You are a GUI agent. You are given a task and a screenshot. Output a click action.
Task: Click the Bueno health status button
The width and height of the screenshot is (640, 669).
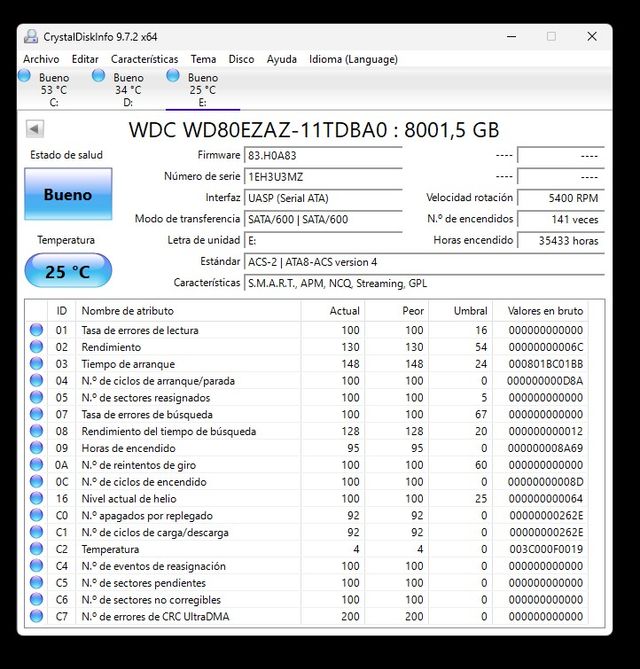(x=68, y=194)
